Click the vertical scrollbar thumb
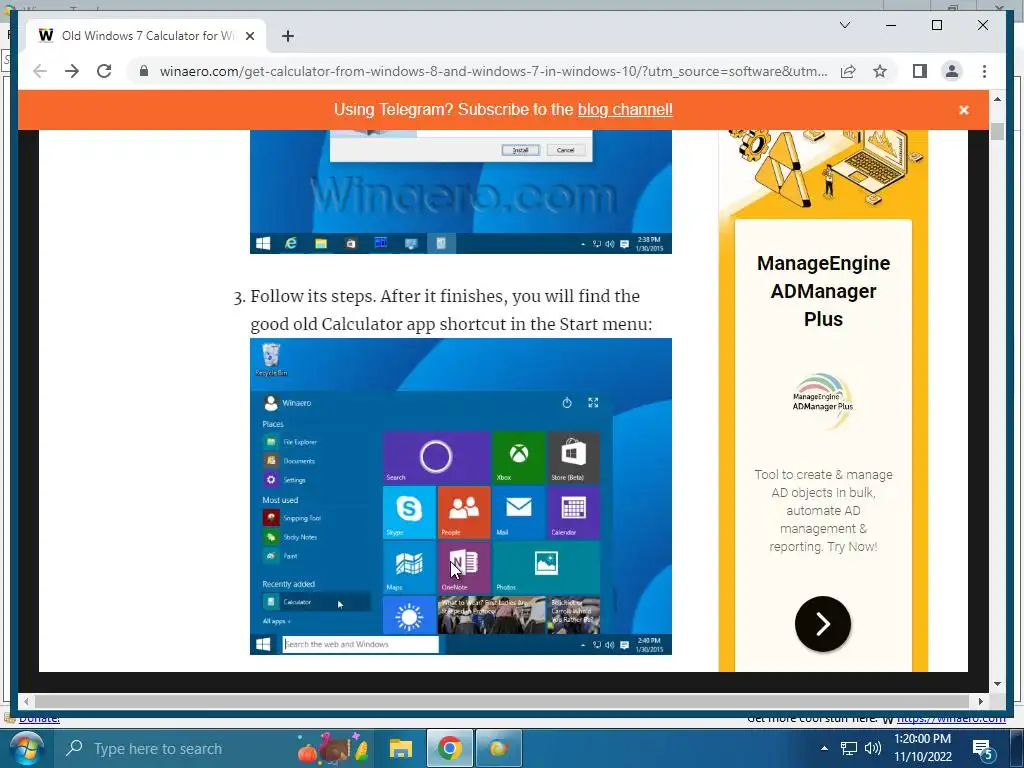Image resolution: width=1024 pixels, height=768 pixels. tap(997, 131)
